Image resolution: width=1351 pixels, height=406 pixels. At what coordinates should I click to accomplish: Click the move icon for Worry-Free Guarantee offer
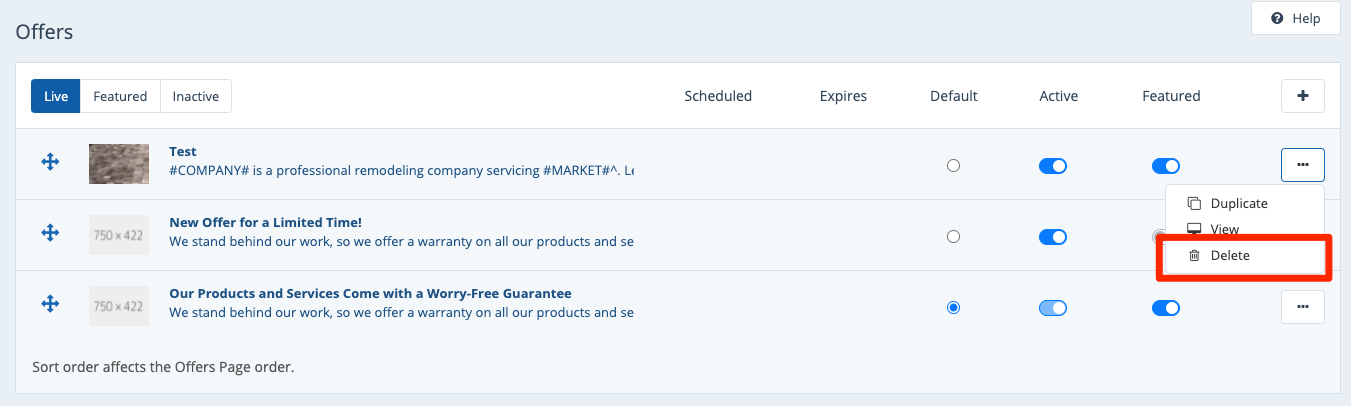pyautogui.click(x=50, y=304)
